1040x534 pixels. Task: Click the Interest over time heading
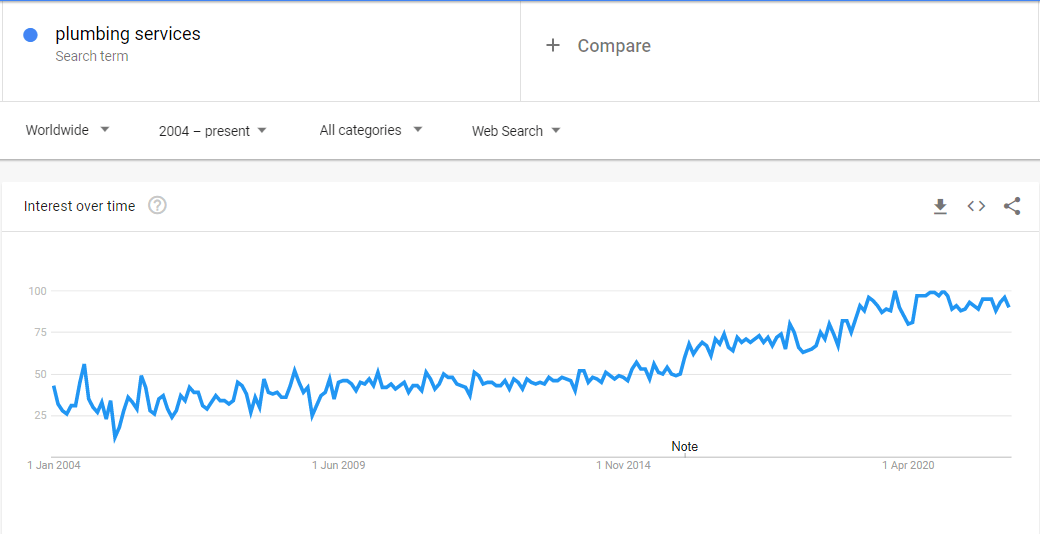pos(80,206)
